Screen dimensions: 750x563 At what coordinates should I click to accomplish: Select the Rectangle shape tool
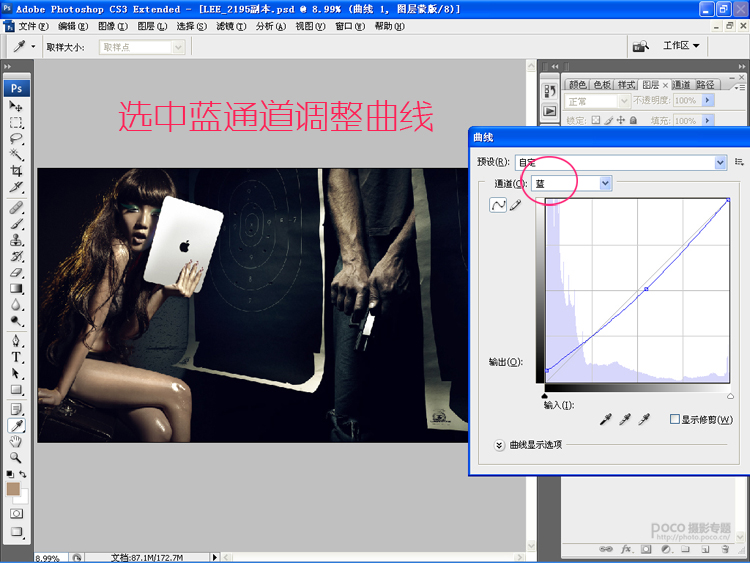pos(16,390)
